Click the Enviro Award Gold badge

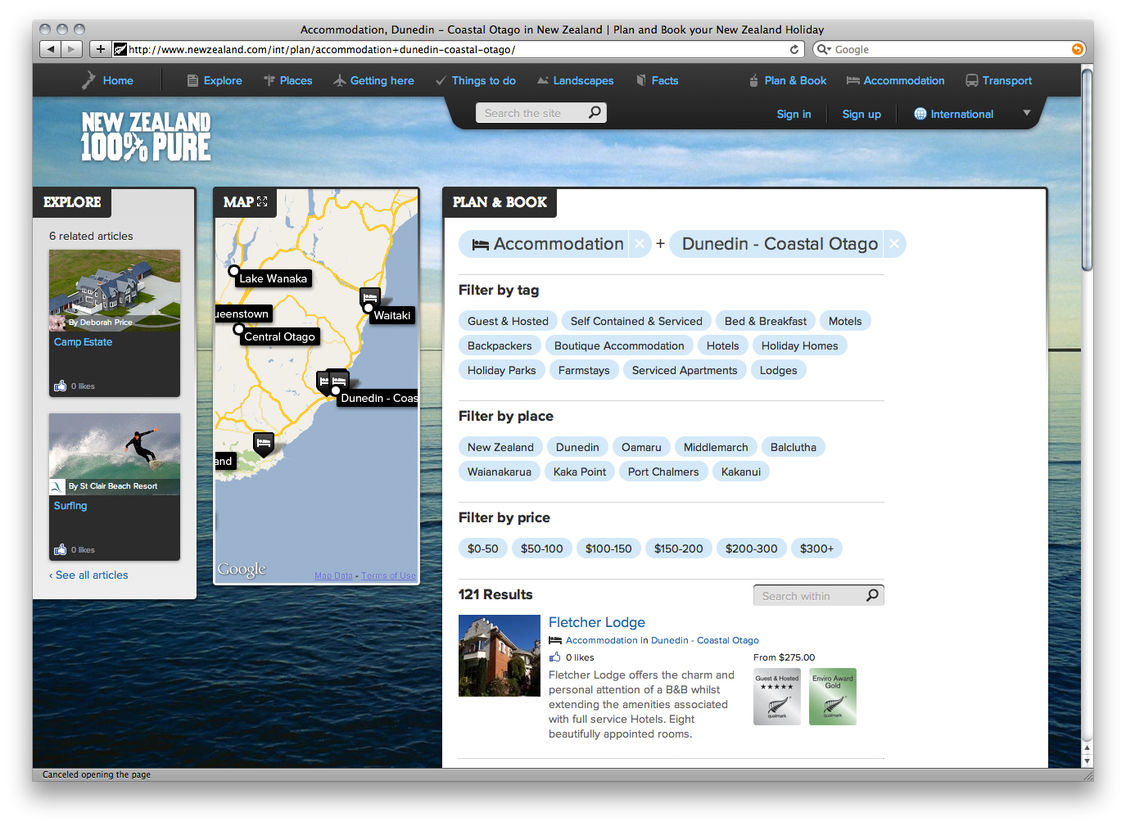(832, 696)
